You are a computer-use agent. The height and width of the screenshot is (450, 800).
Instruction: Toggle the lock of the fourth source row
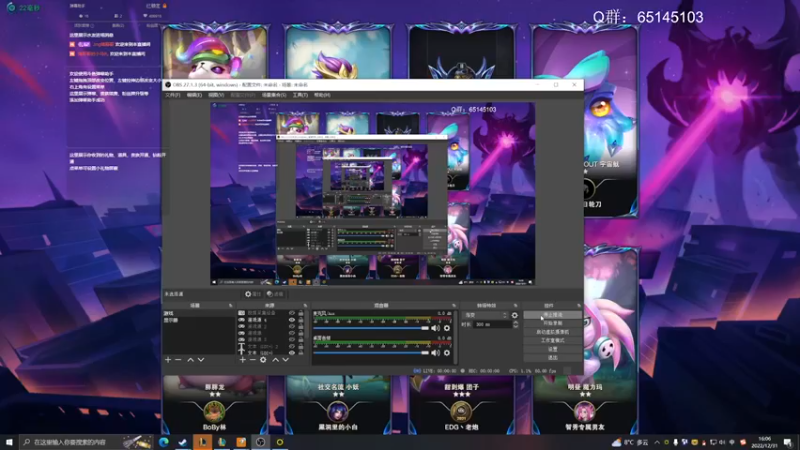(301, 333)
